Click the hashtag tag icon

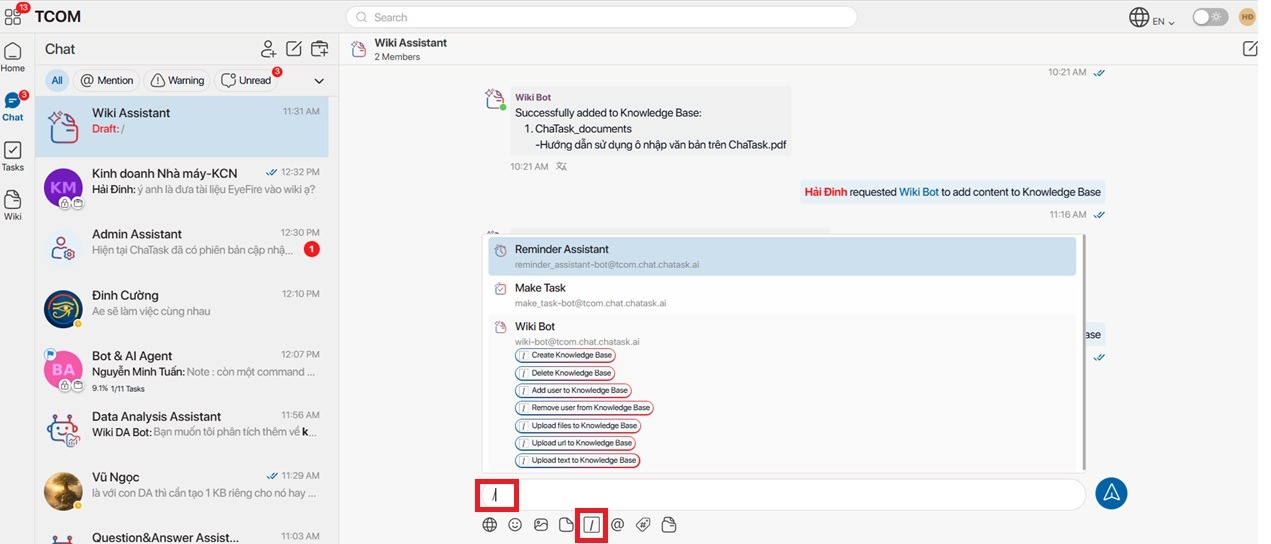pyautogui.click(x=643, y=525)
